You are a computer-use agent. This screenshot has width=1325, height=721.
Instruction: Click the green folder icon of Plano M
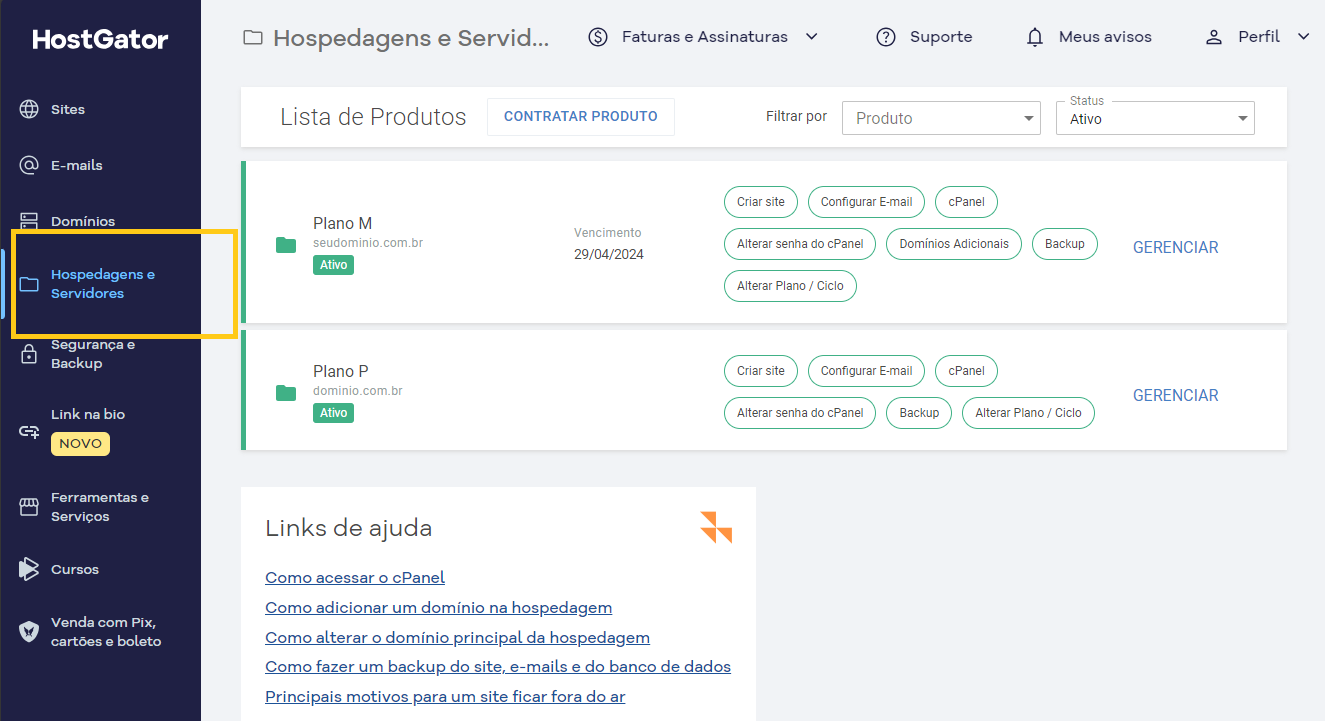pos(286,245)
